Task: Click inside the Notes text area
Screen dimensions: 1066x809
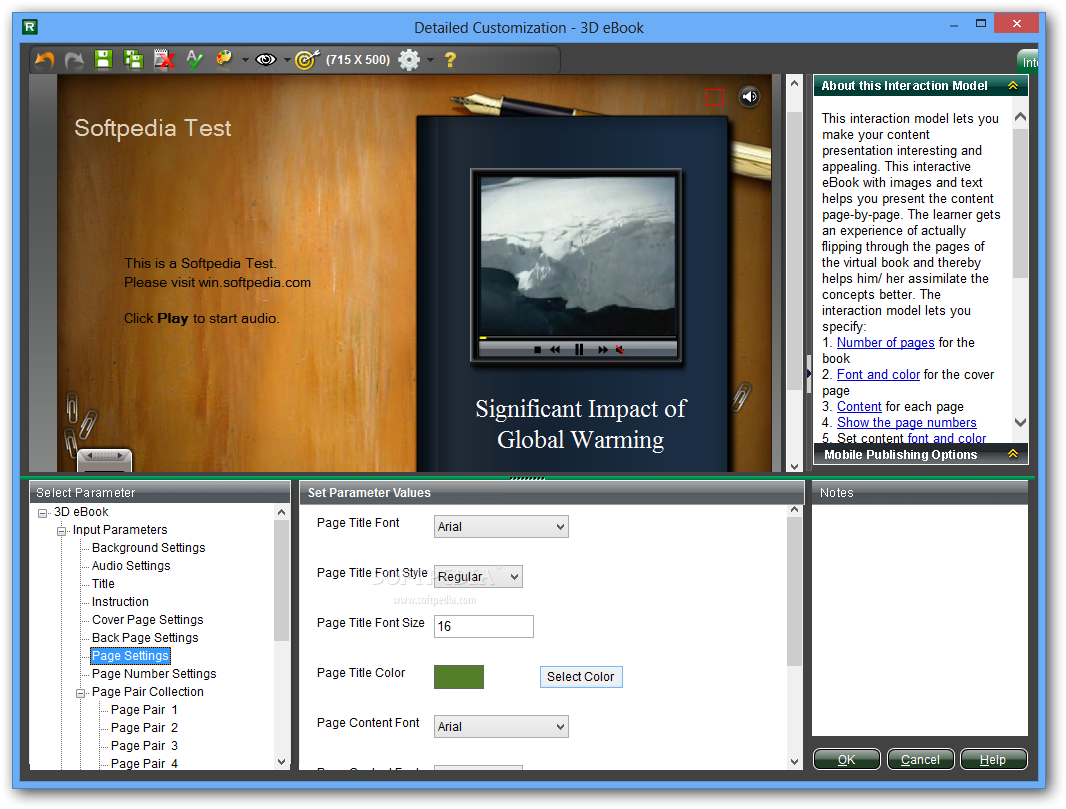Action: pos(920,620)
